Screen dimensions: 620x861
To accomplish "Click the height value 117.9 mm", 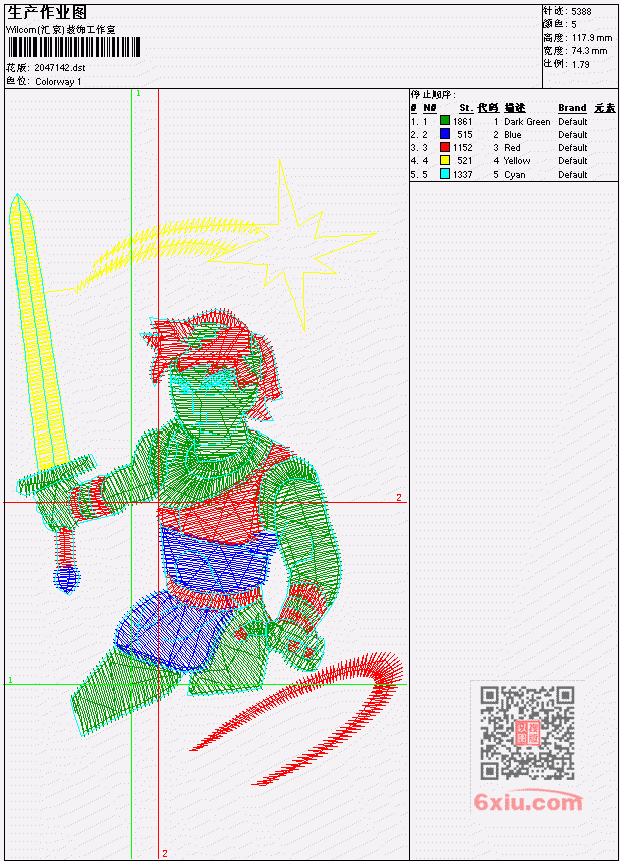I will point(591,38).
